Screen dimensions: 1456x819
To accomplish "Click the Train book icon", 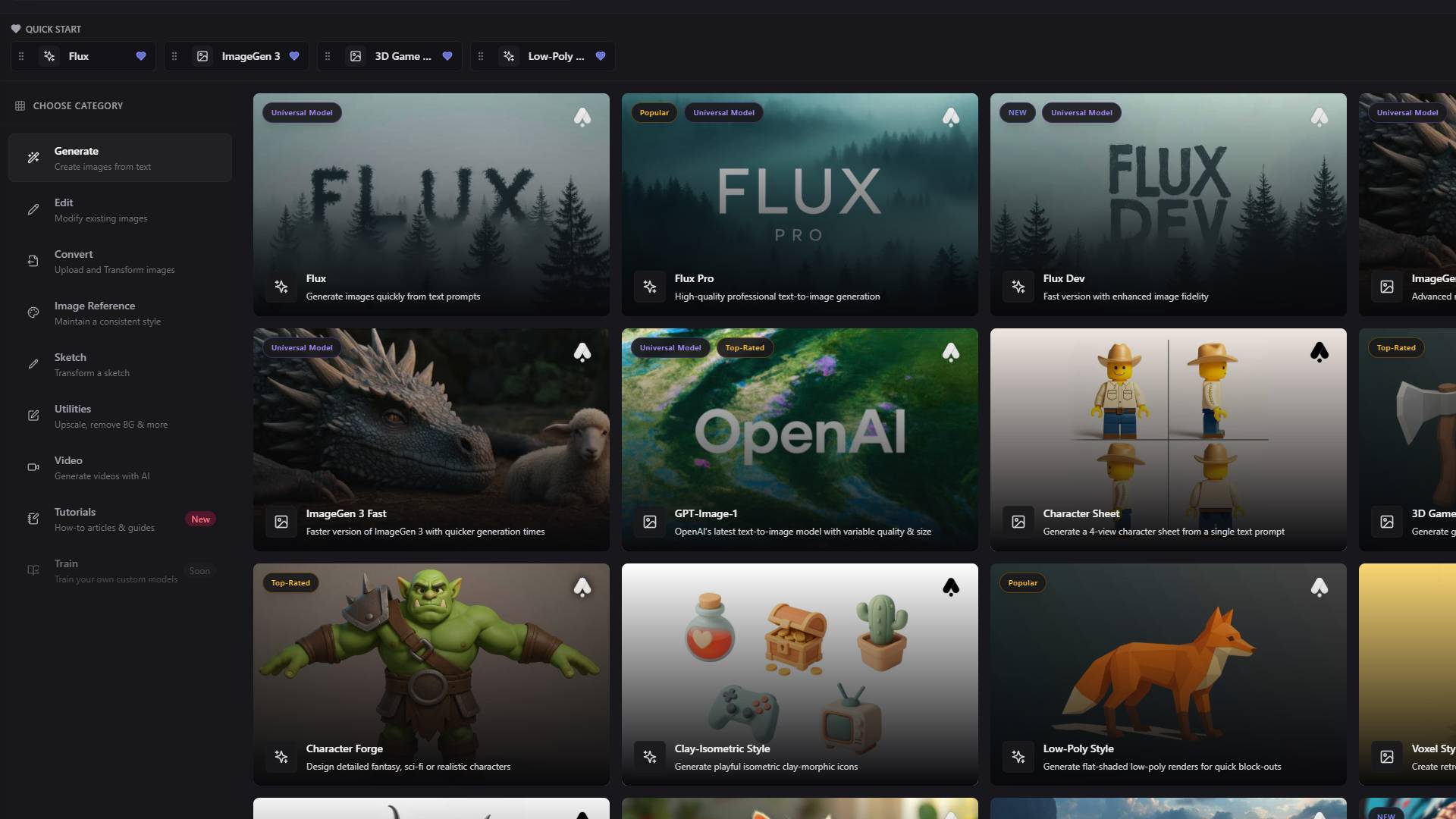I will (x=33, y=570).
